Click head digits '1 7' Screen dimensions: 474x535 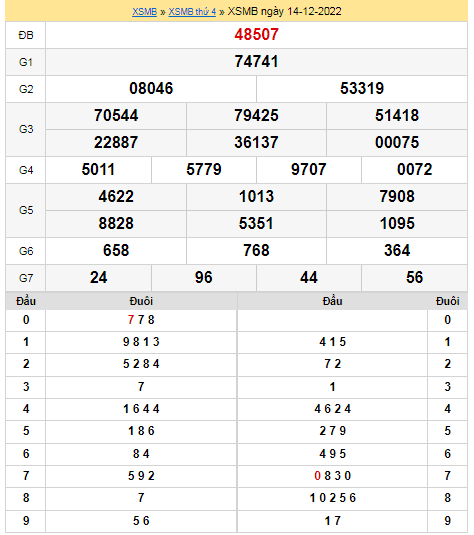pyautogui.click(x=332, y=521)
